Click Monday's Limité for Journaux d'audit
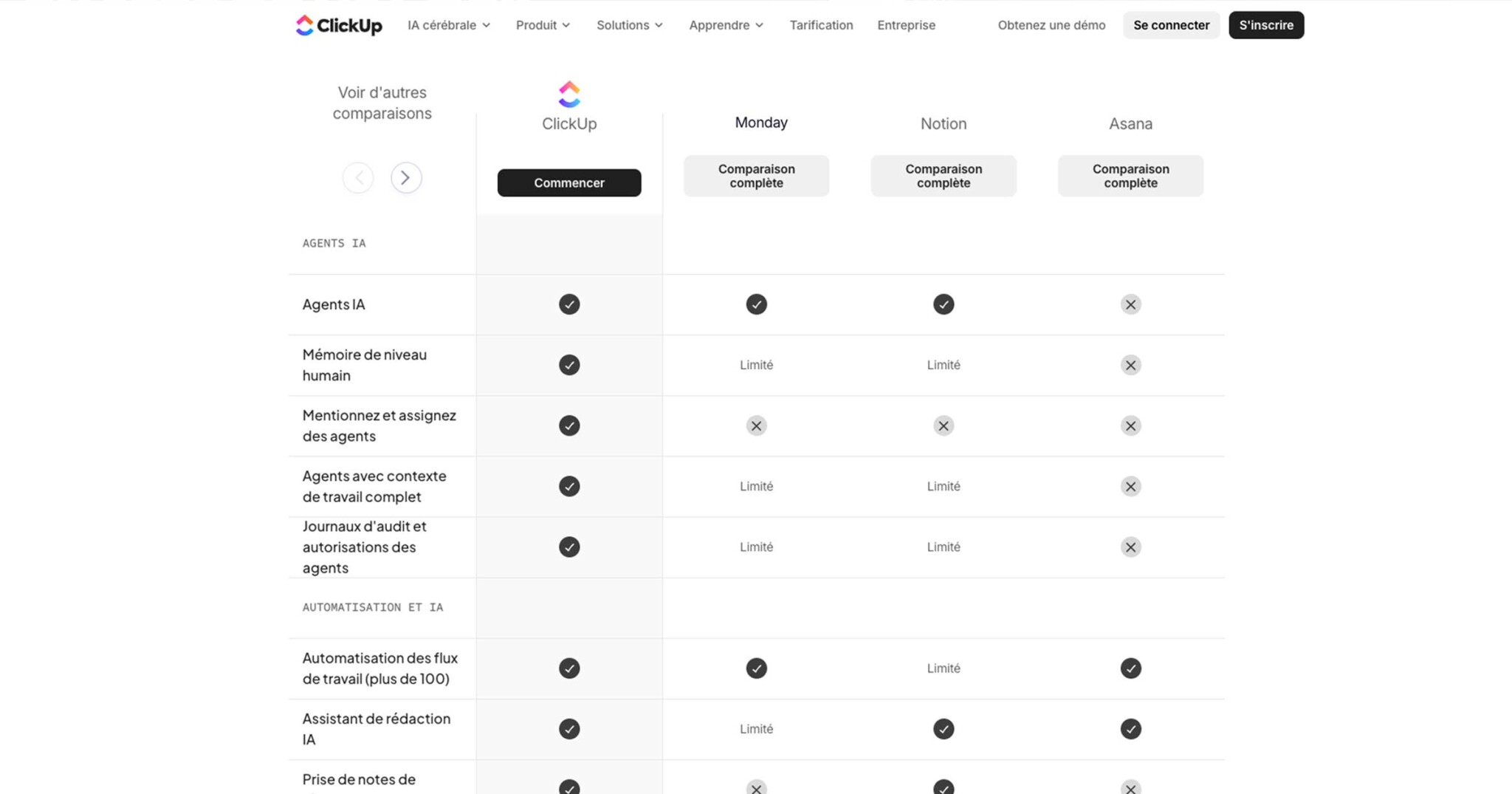The height and width of the screenshot is (794, 1512). [756, 547]
